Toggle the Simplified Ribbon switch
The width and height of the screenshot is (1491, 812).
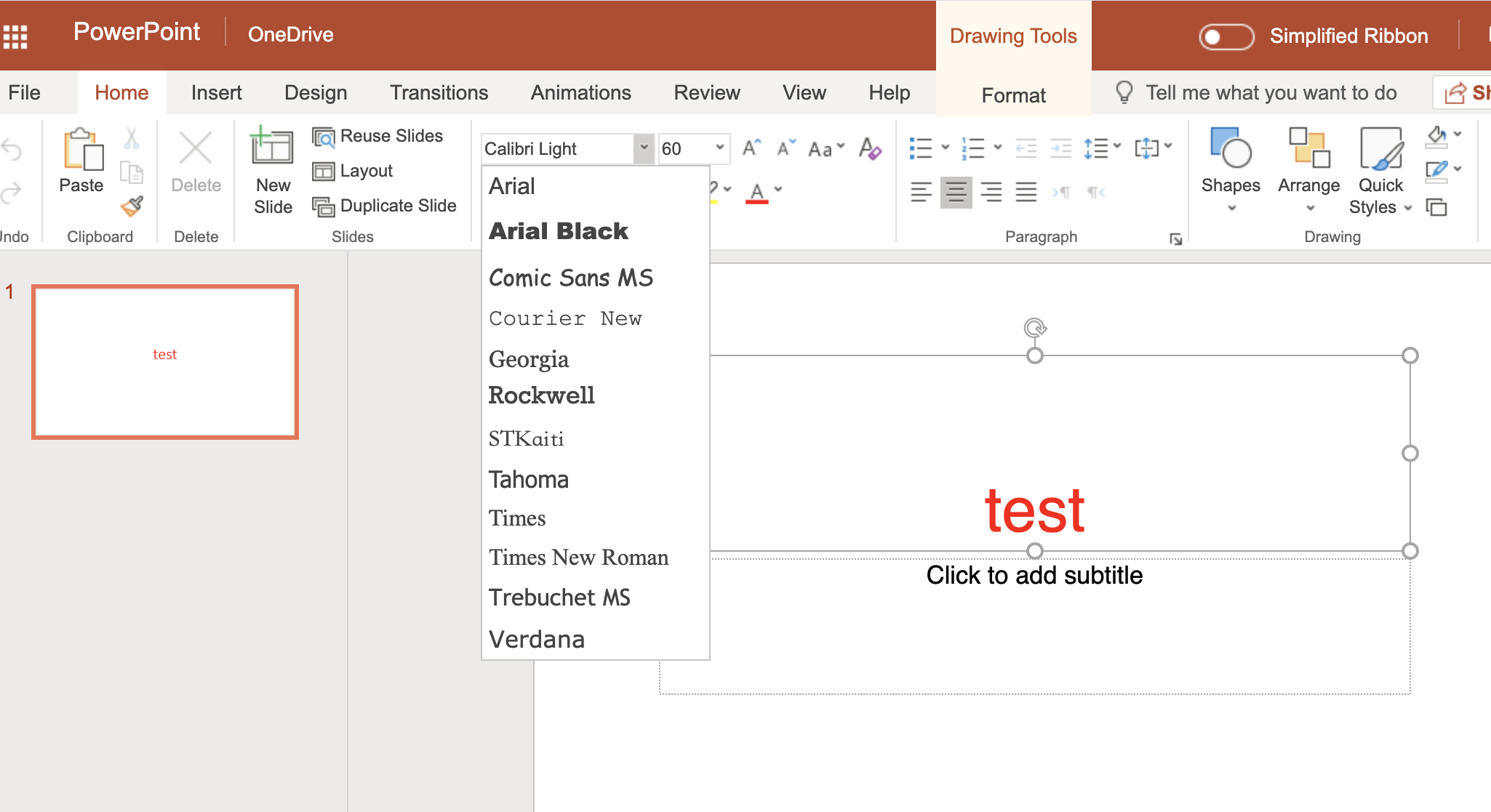[1226, 36]
